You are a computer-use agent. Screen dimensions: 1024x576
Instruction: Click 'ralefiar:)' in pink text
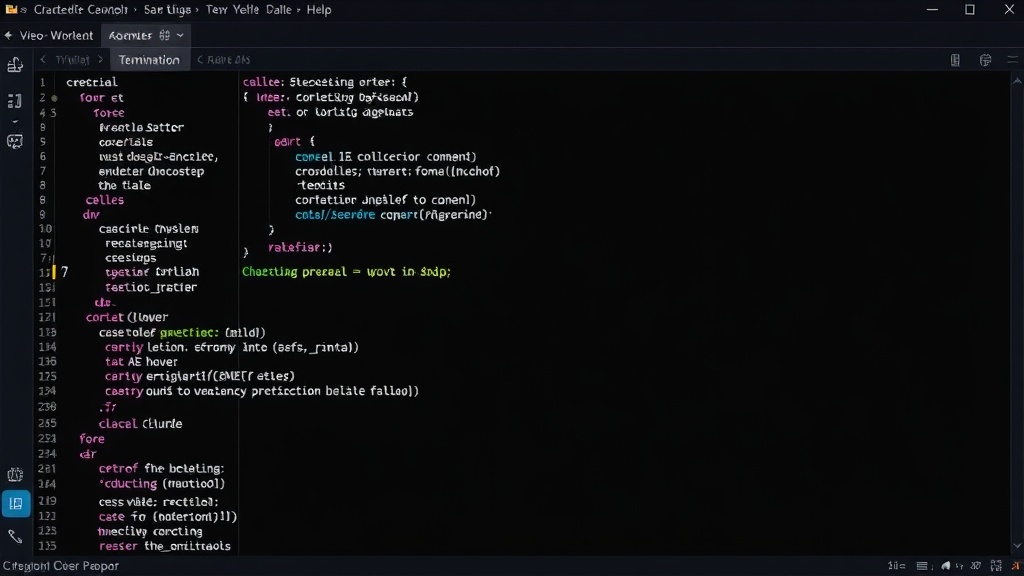point(300,248)
